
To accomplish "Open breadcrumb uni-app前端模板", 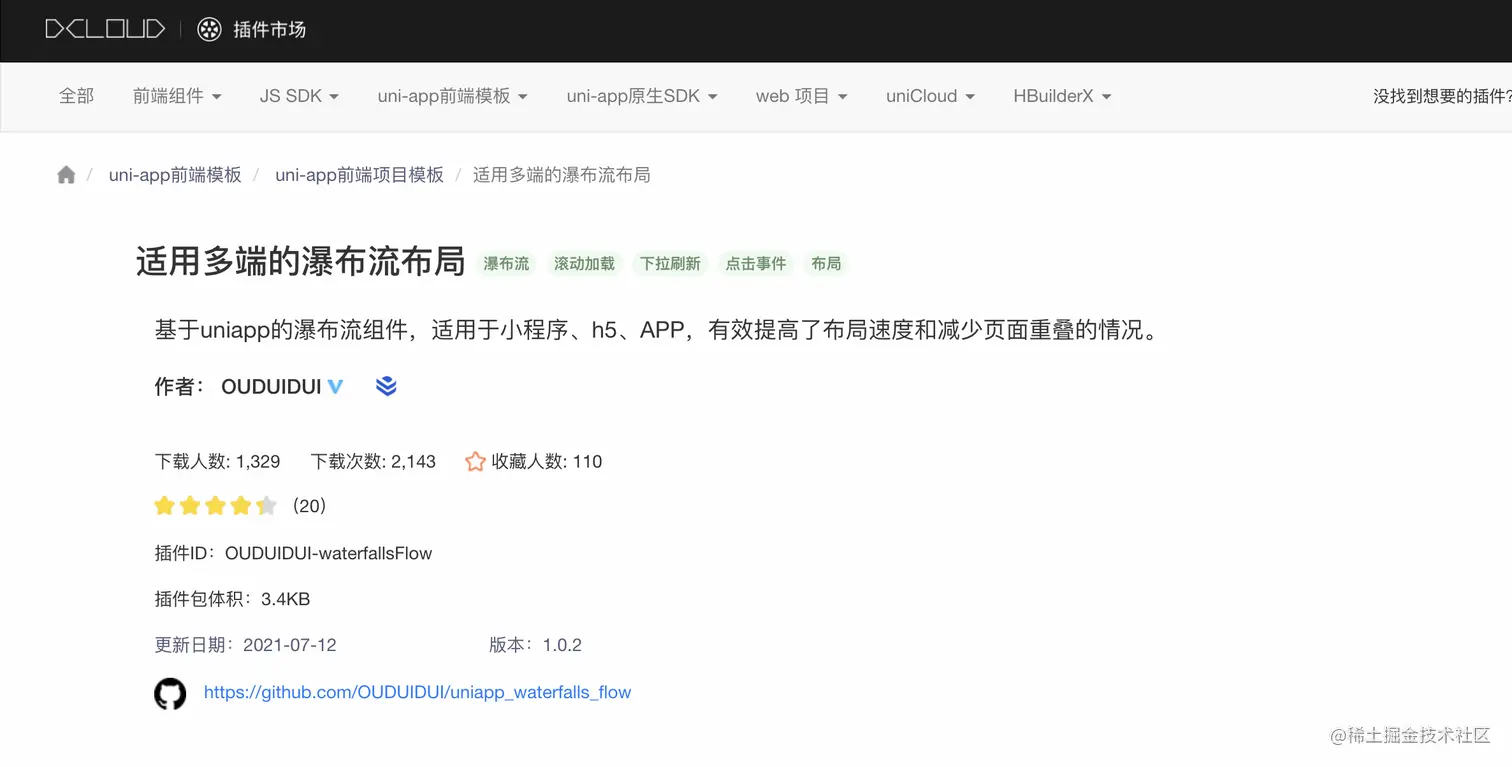I will click(x=175, y=175).
